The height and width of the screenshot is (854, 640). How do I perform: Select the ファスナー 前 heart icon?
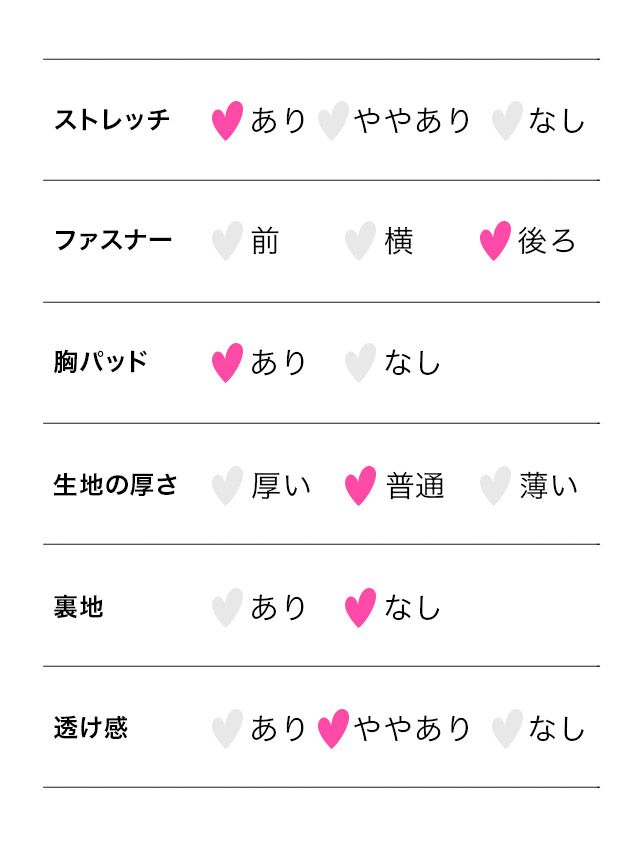coord(227,241)
